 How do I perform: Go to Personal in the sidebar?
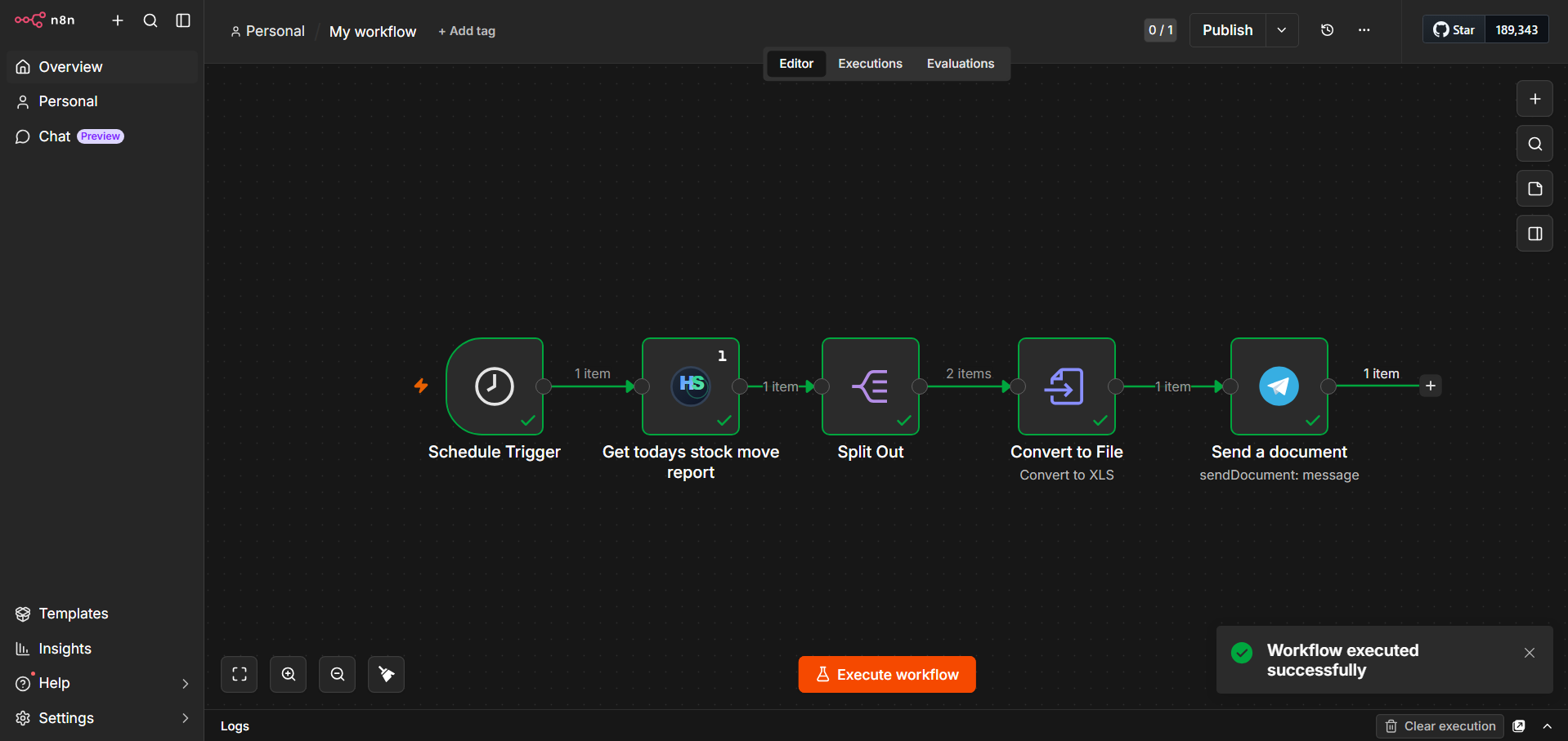click(x=102, y=101)
